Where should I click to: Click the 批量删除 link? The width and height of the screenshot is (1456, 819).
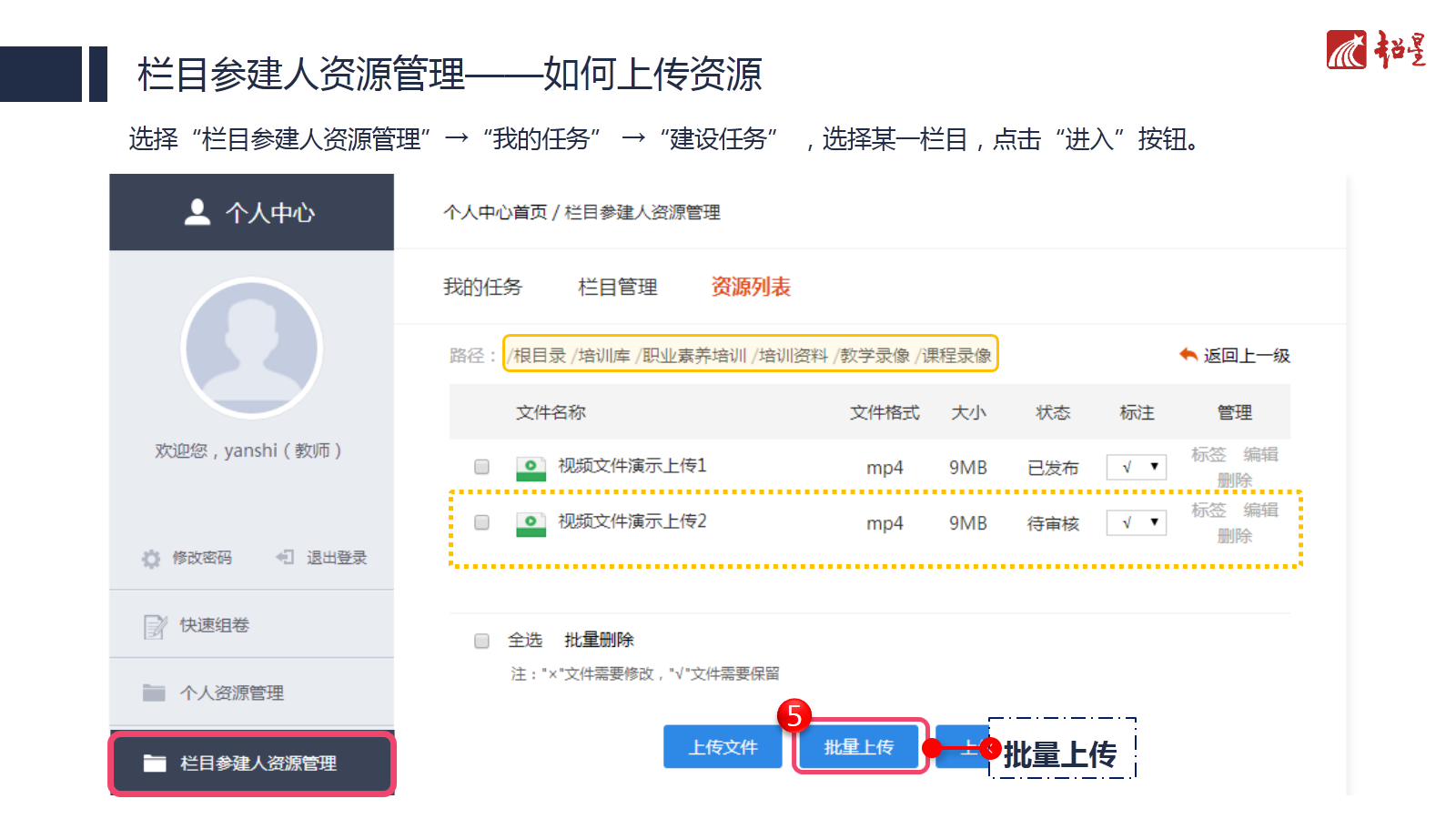pyautogui.click(x=599, y=640)
